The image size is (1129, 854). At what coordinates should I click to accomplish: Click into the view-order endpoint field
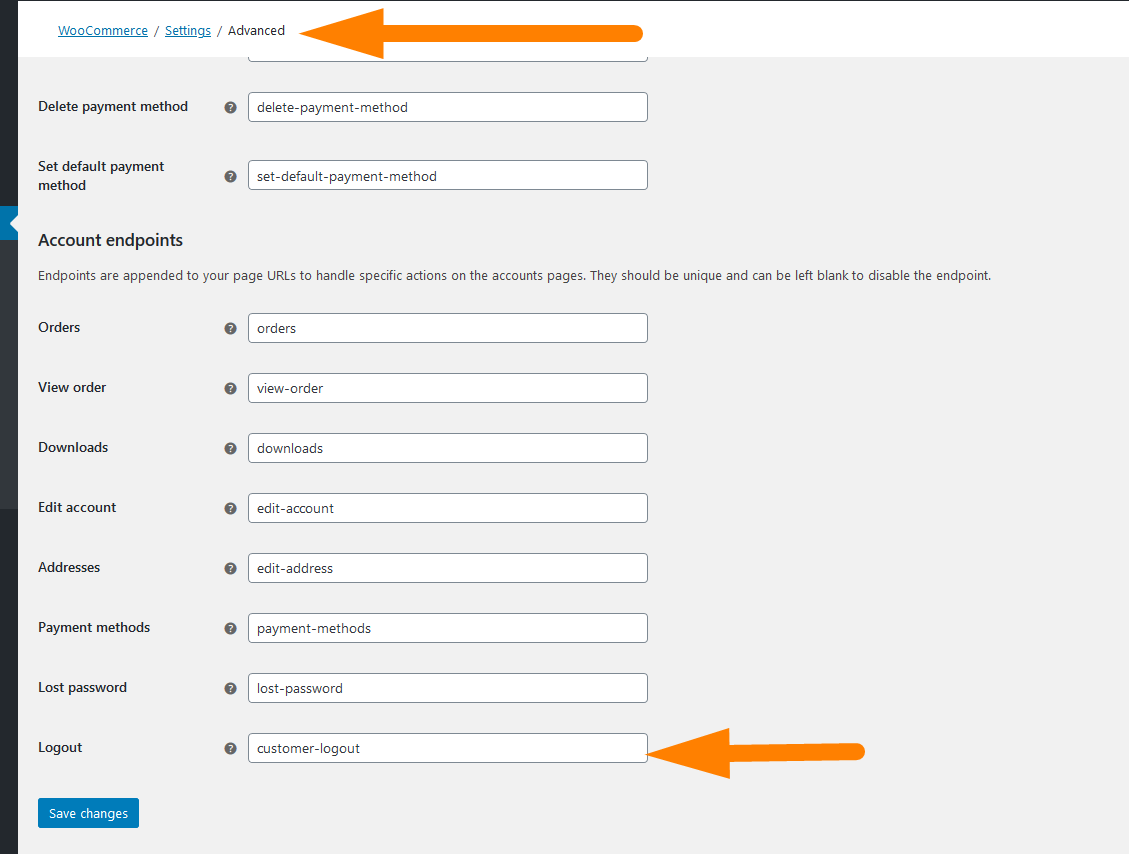point(448,388)
